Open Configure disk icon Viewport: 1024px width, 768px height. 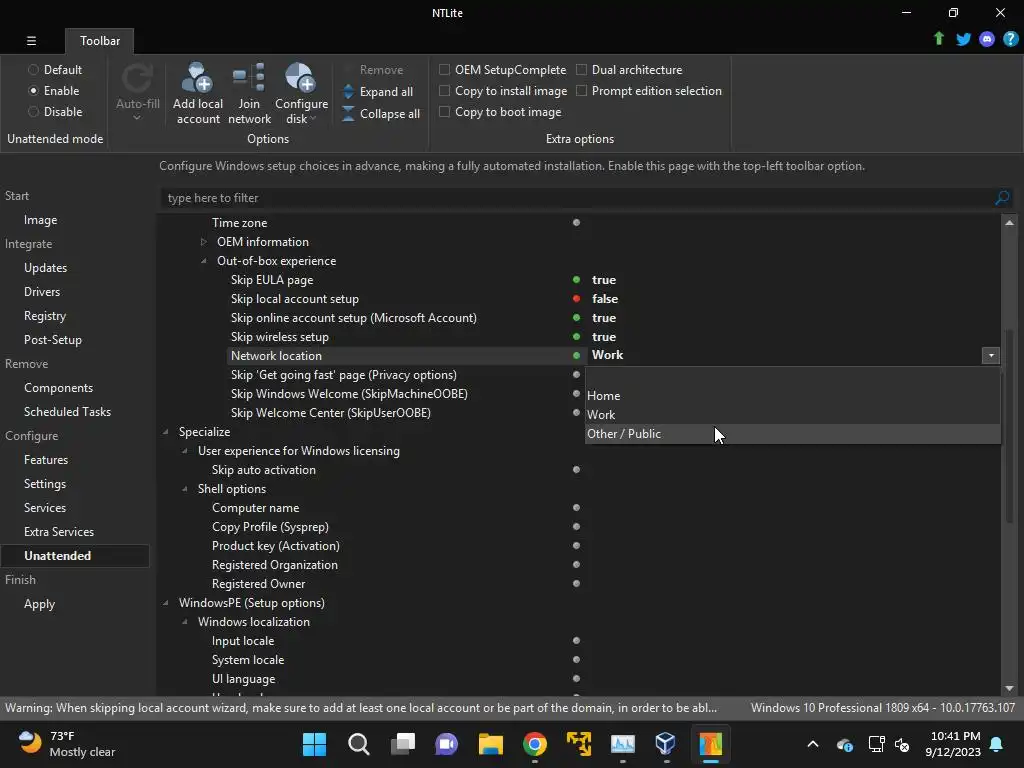(300, 78)
